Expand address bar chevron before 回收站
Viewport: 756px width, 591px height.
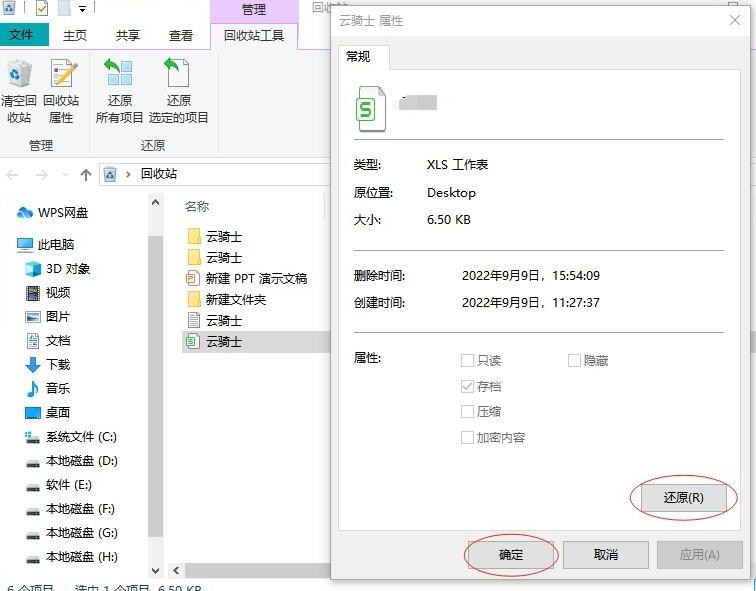click(x=128, y=174)
